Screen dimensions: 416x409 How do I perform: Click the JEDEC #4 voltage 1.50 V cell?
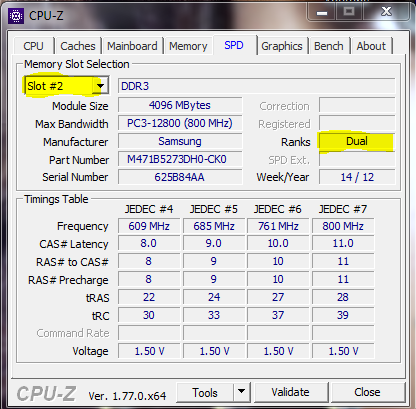click(x=149, y=351)
